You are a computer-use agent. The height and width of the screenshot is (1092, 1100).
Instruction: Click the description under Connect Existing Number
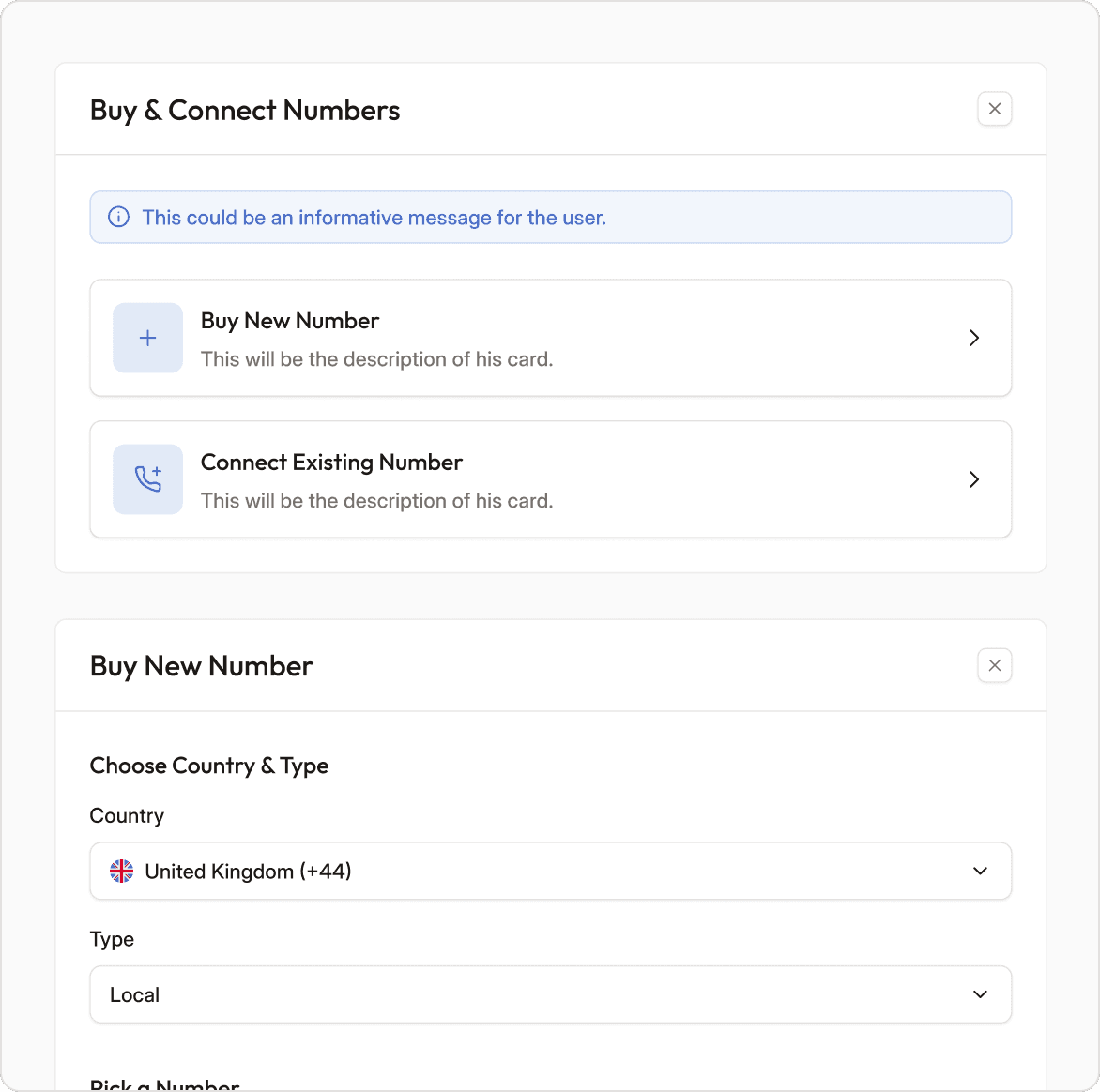pyautogui.click(x=376, y=501)
